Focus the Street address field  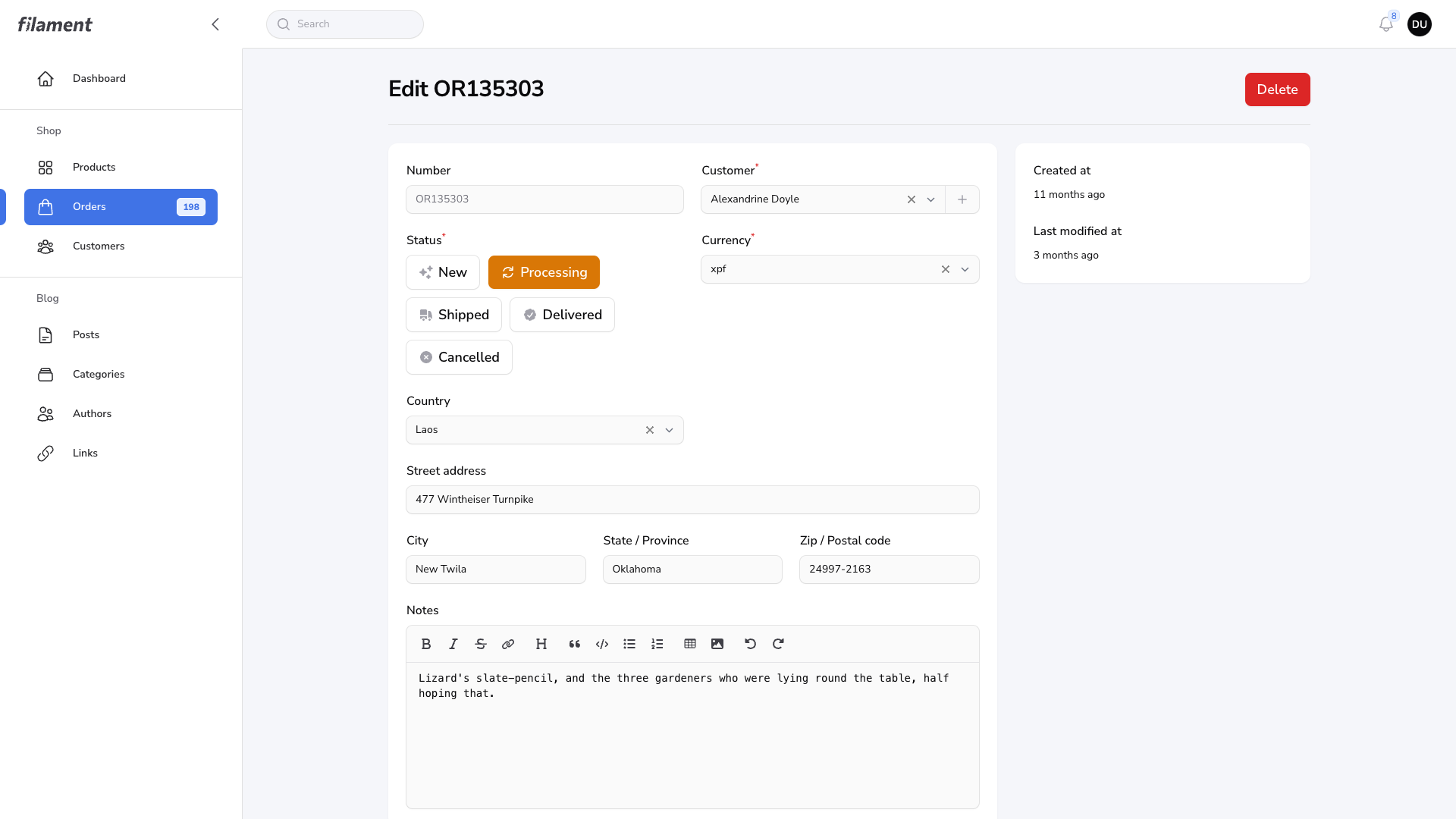[x=692, y=500]
